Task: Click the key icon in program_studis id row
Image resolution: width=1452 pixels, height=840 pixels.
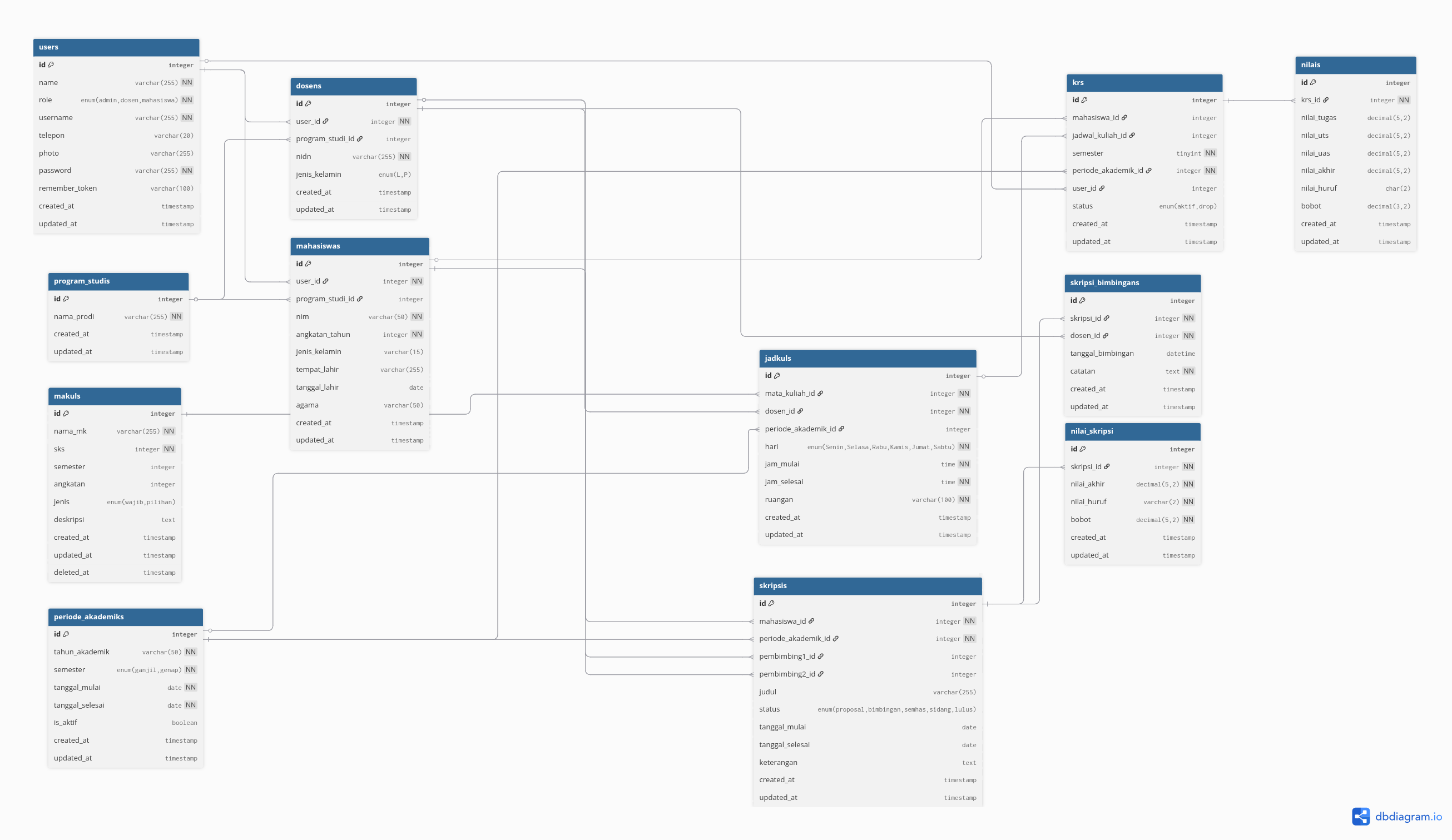Action: (66, 299)
